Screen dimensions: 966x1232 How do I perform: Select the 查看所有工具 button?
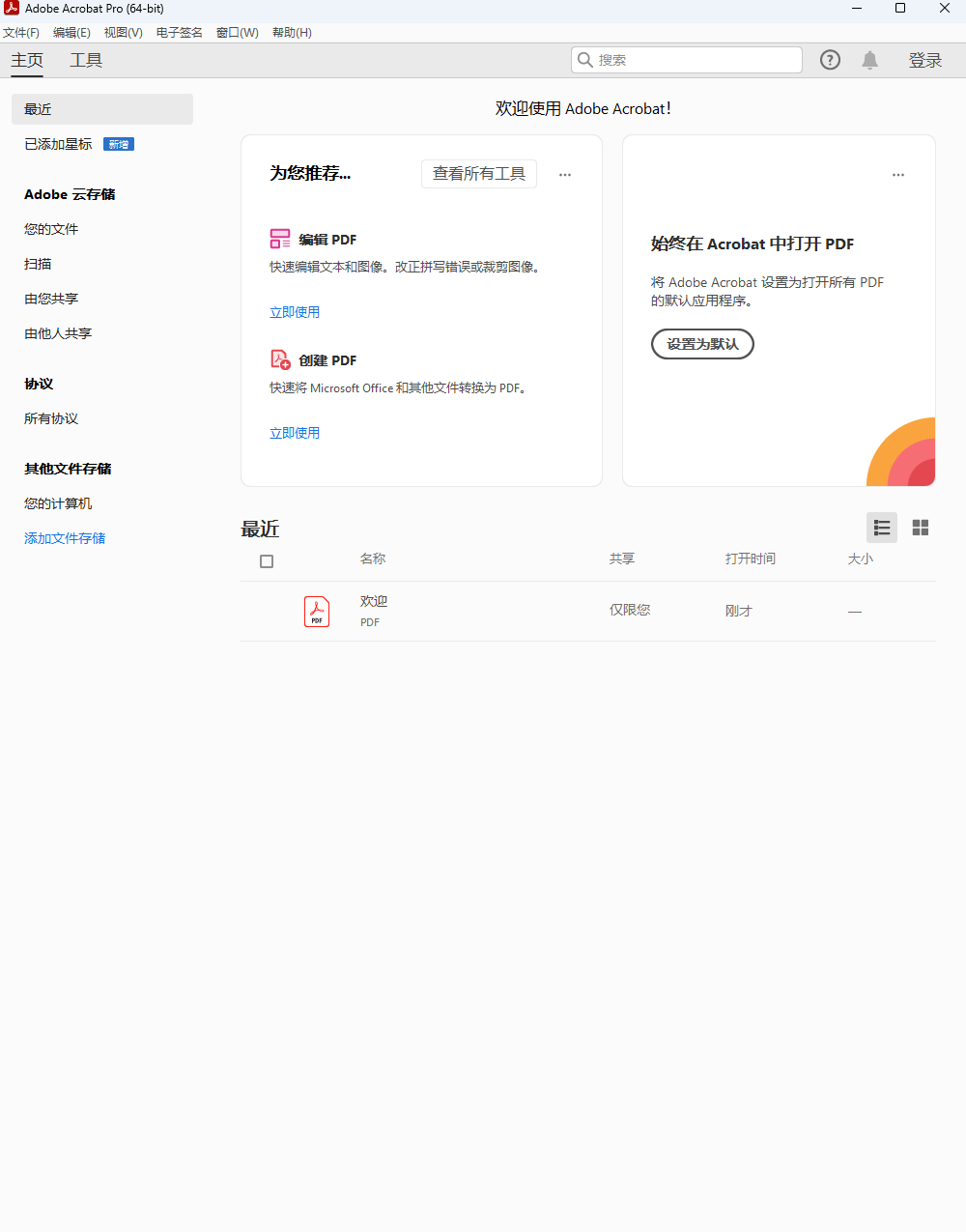[478, 174]
